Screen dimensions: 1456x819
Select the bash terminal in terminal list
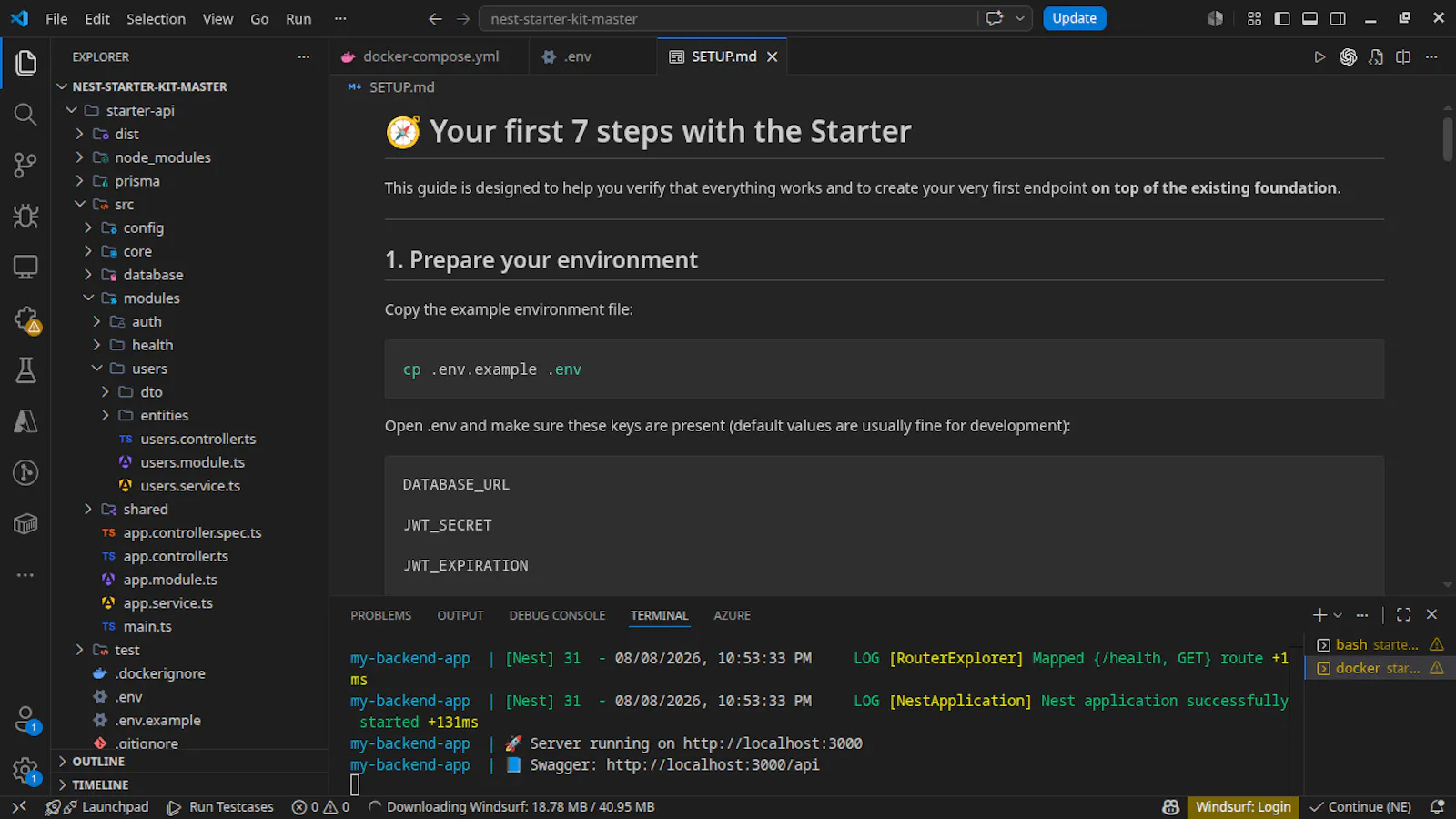click(x=1380, y=644)
